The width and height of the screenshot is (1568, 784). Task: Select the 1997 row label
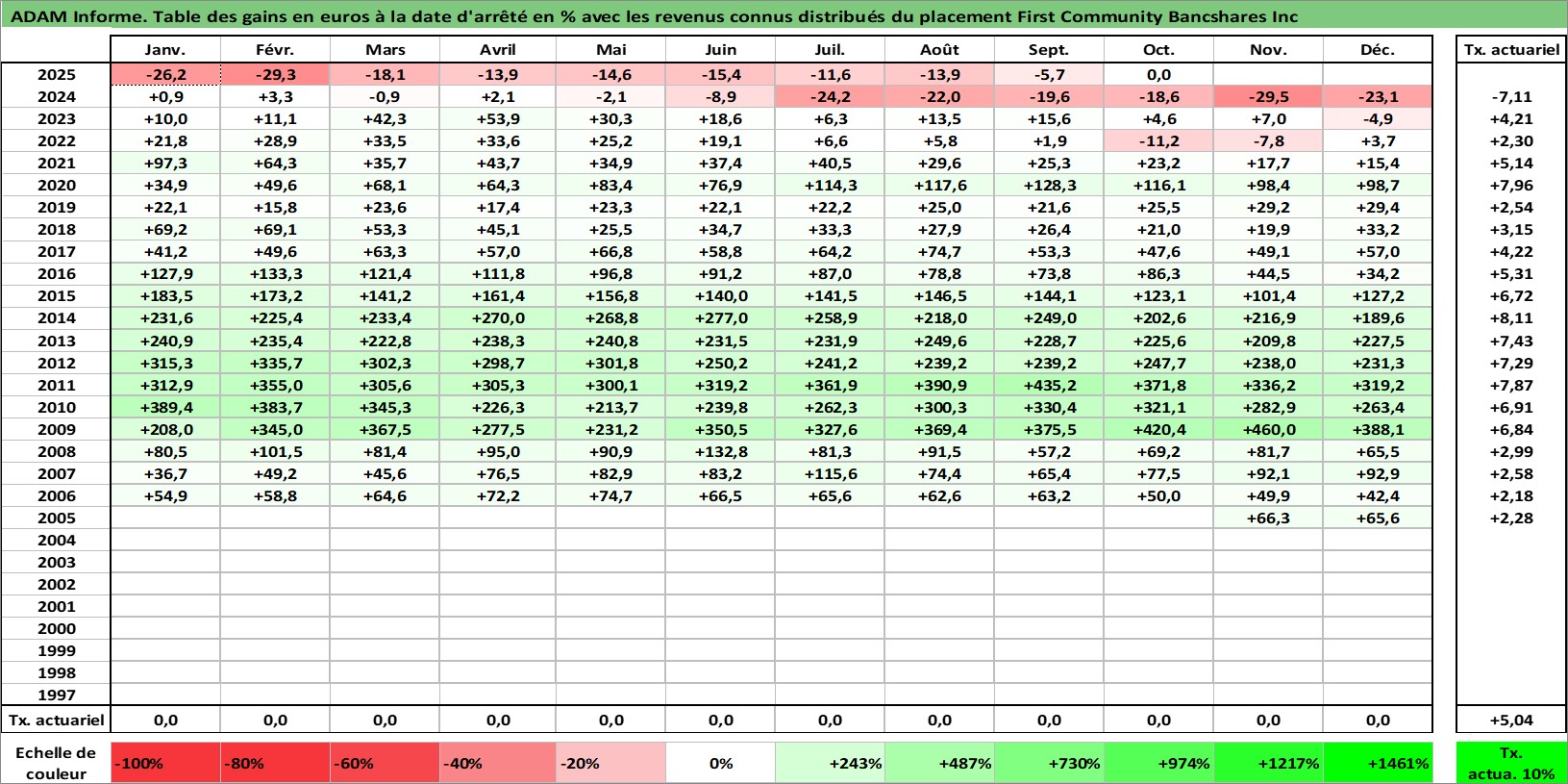click(x=56, y=695)
